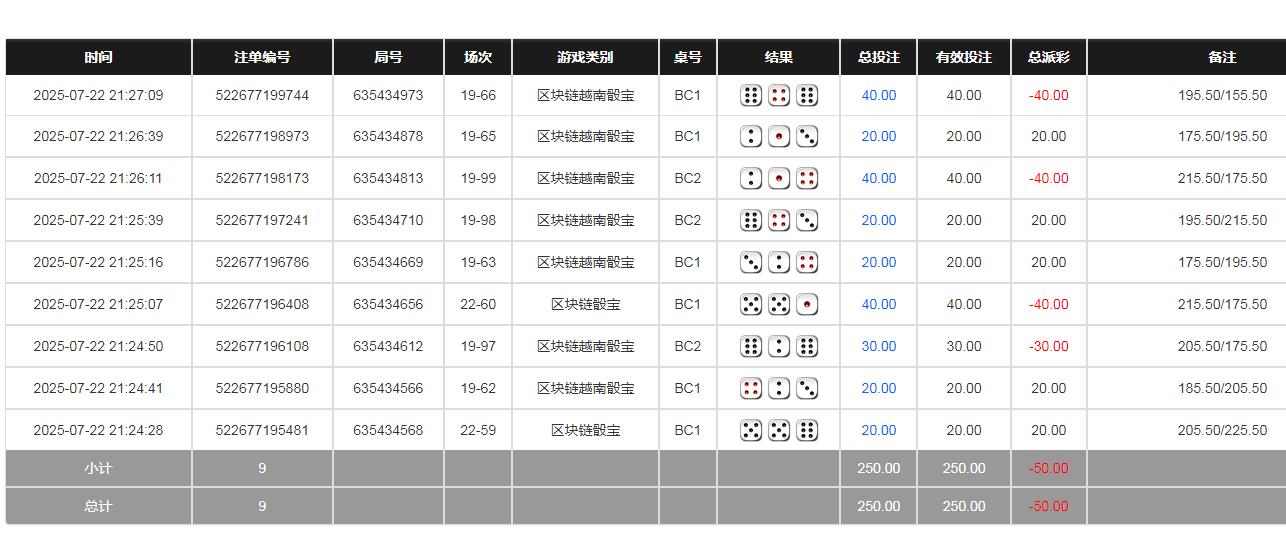
Task: Click dice result for round 635434878
Action: click(x=779, y=137)
